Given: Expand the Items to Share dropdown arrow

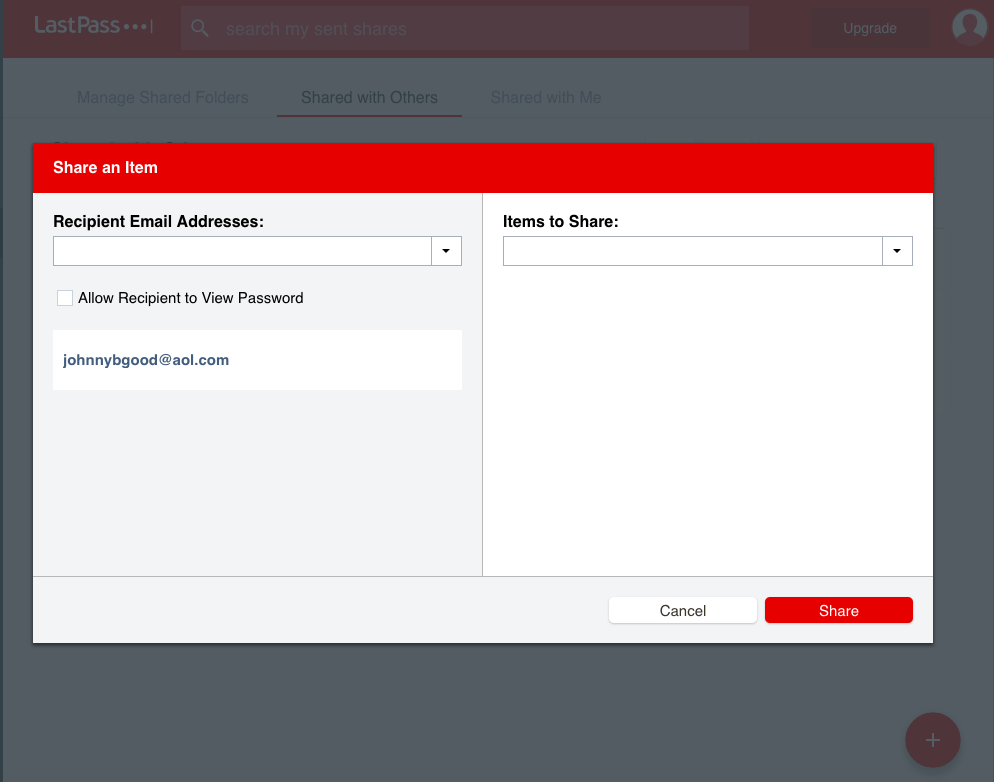Looking at the screenshot, I should [897, 251].
